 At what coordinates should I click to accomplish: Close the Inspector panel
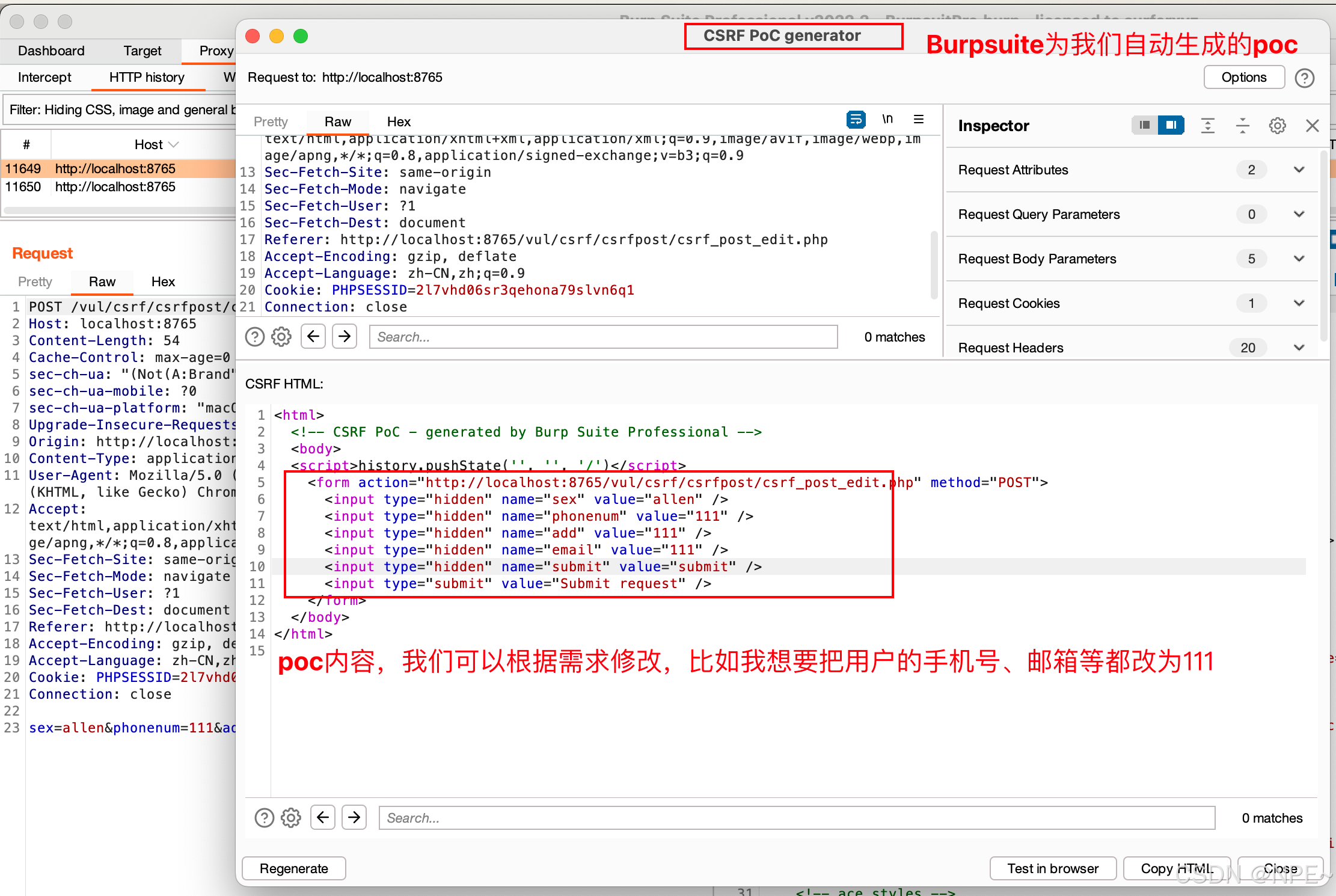coord(1312,126)
